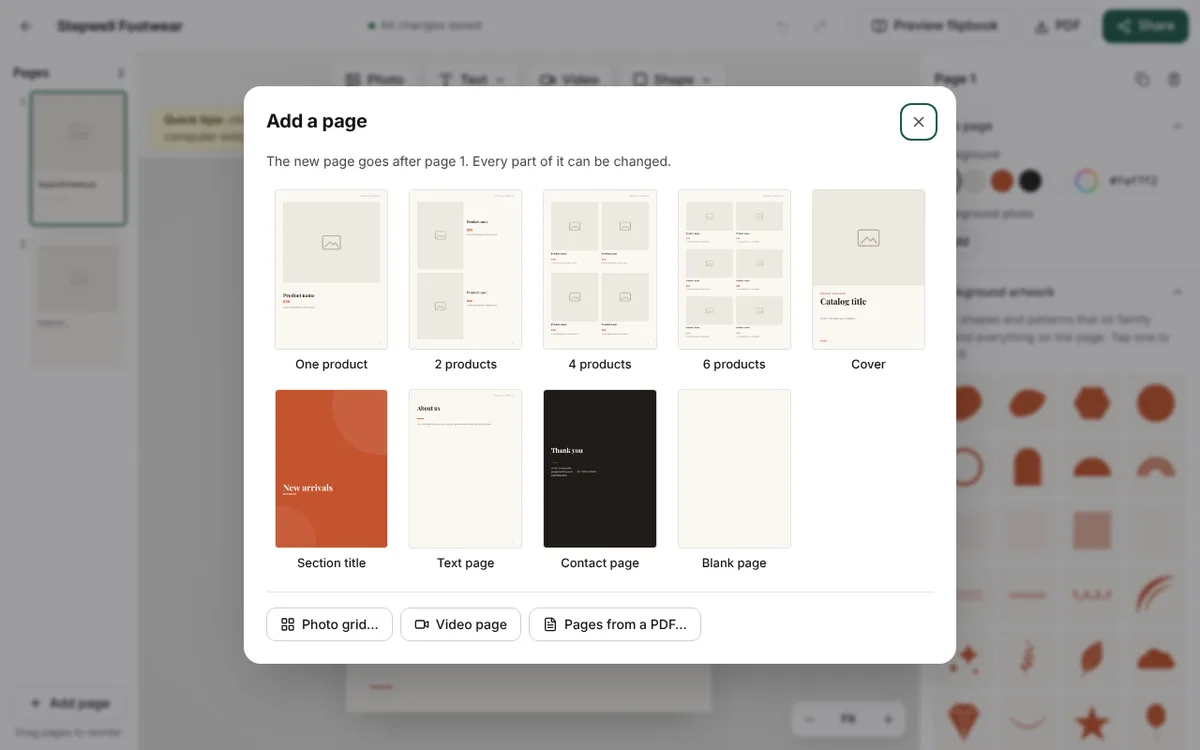
Task: Choose the 6 products page layout
Action: point(734,269)
